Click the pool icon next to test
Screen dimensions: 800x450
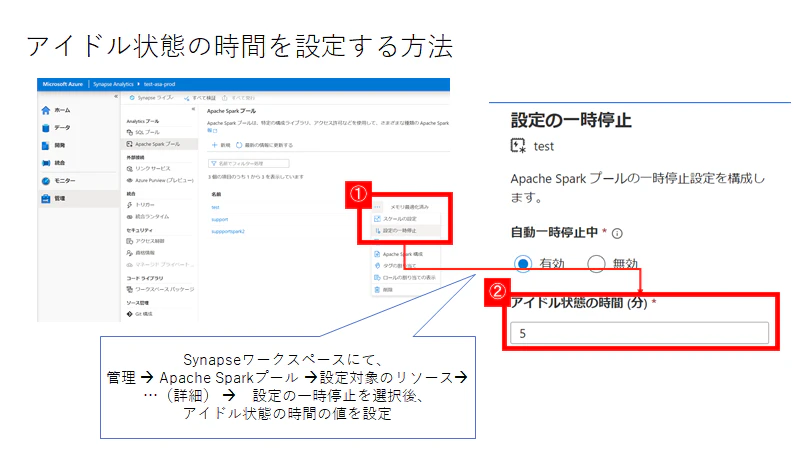pyautogui.click(x=518, y=146)
